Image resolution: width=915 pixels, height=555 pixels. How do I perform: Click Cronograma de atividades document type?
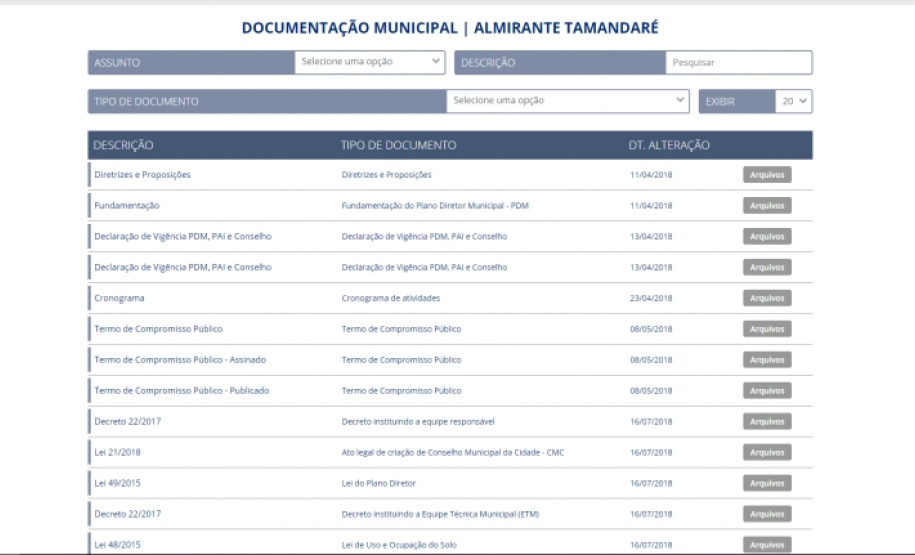(390, 298)
